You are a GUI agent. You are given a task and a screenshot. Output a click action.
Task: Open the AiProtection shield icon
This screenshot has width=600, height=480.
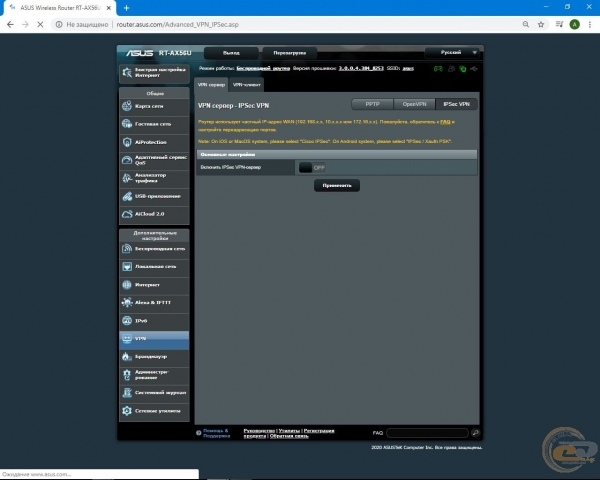tap(127, 142)
